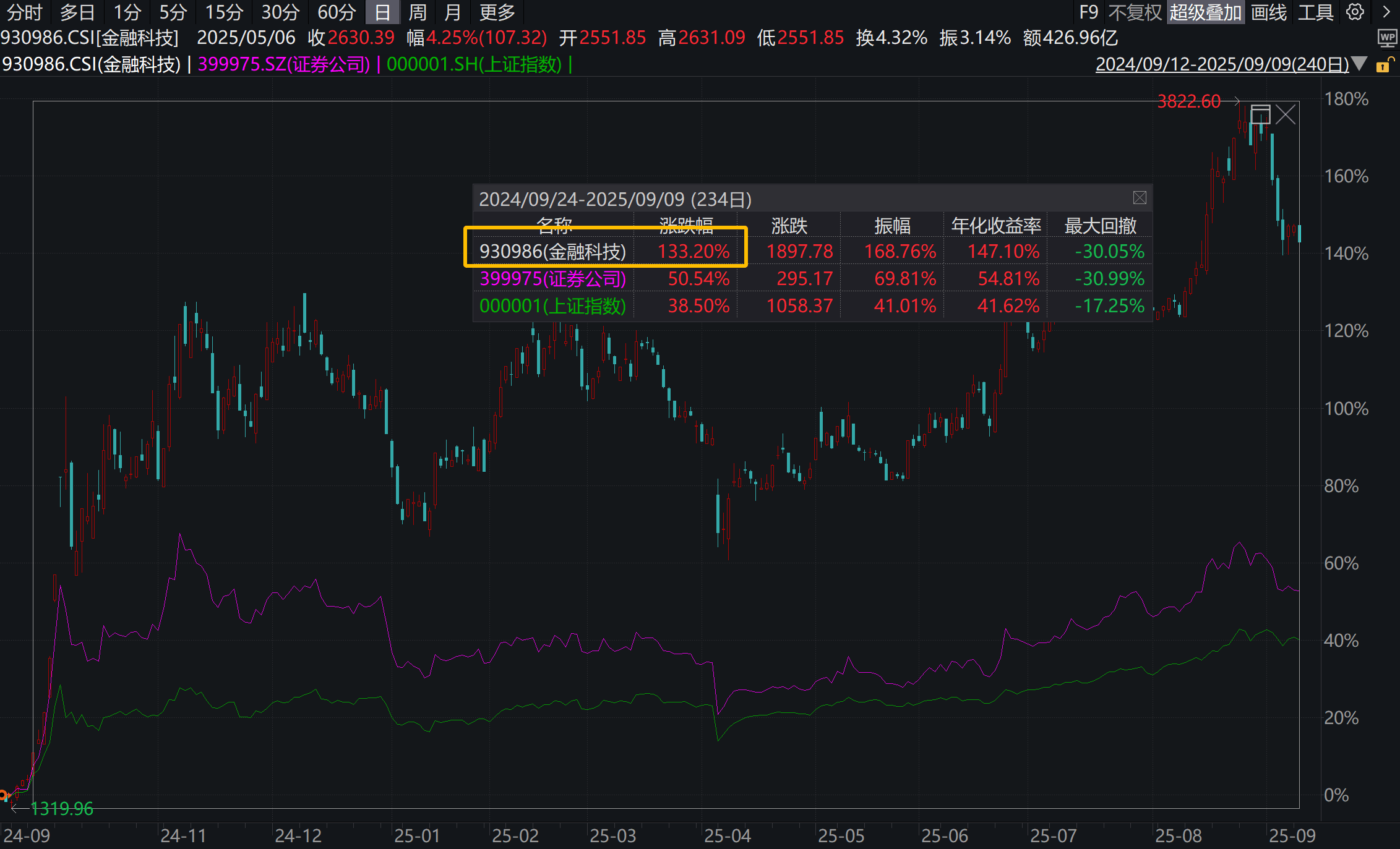The width and height of the screenshot is (1400, 849).
Task: Open the date range dropdown triangle
Action: point(1359,64)
